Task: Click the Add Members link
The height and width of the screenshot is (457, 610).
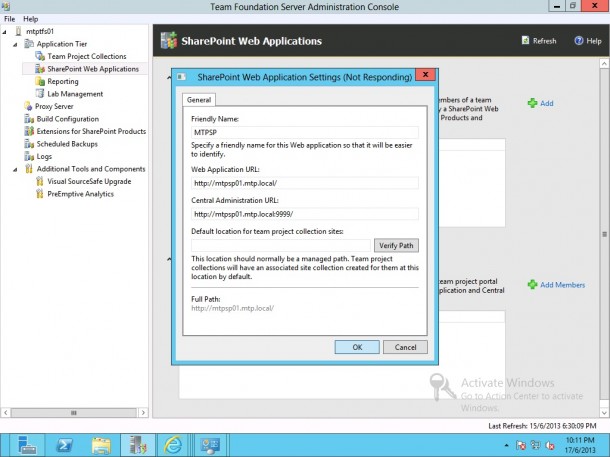Action: pyautogui.click(x=563, y=285)
